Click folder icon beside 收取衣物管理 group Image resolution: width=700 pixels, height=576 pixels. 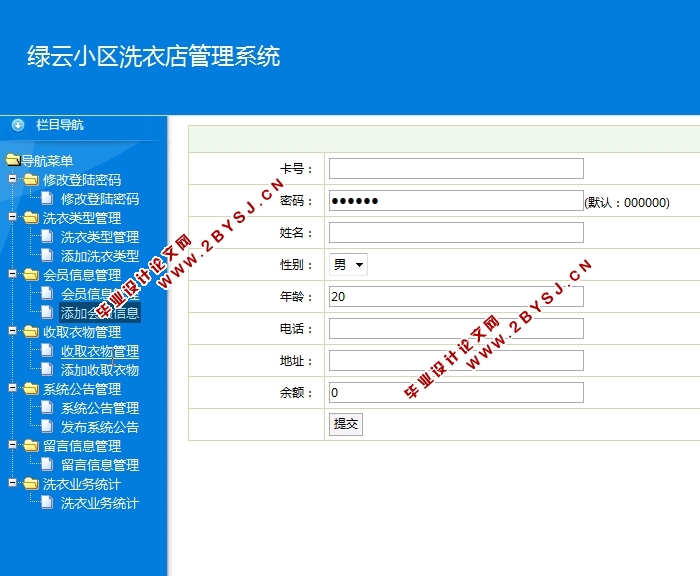31,331
